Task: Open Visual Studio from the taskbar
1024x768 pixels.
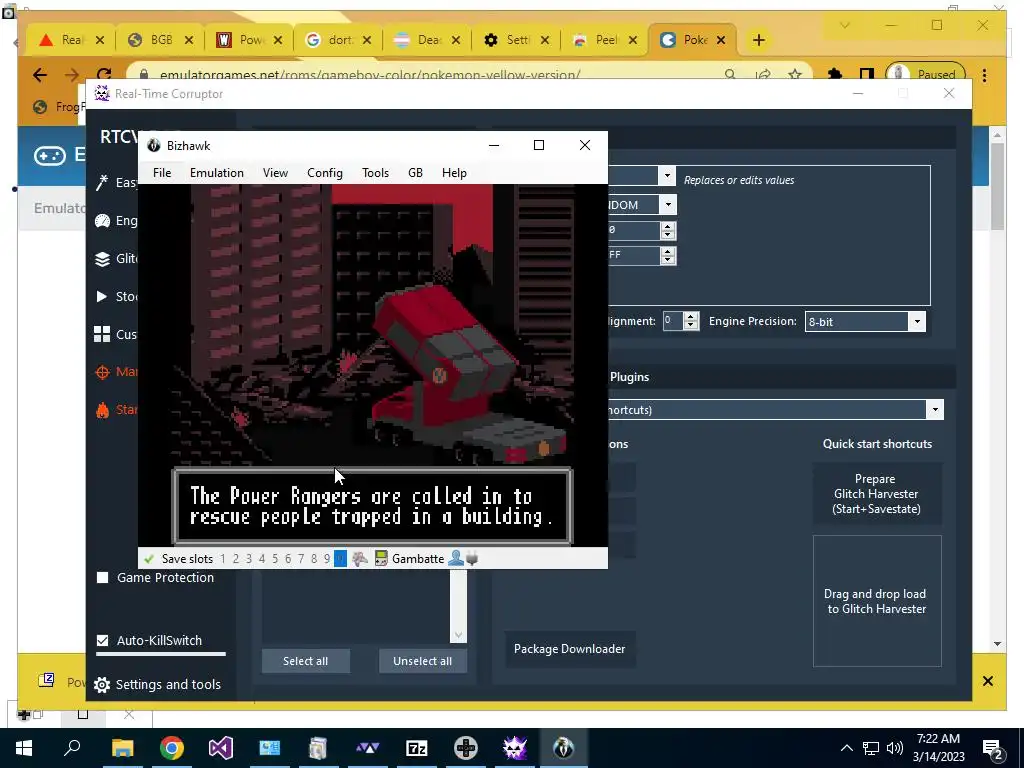Action: pos(221,748)
